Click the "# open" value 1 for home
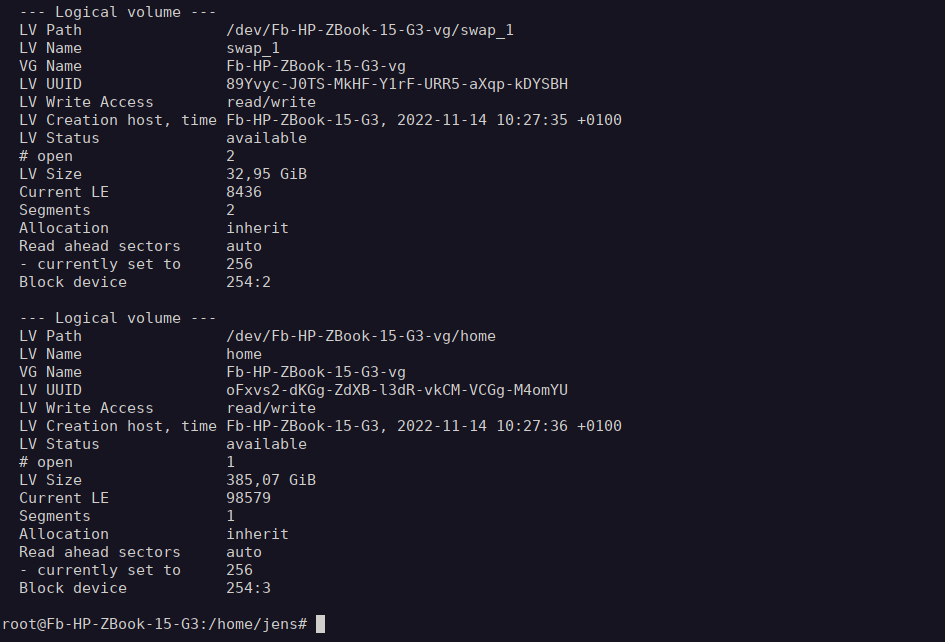Image resolution: width=945 pixels, height=642 pixels. coord(231,462)
